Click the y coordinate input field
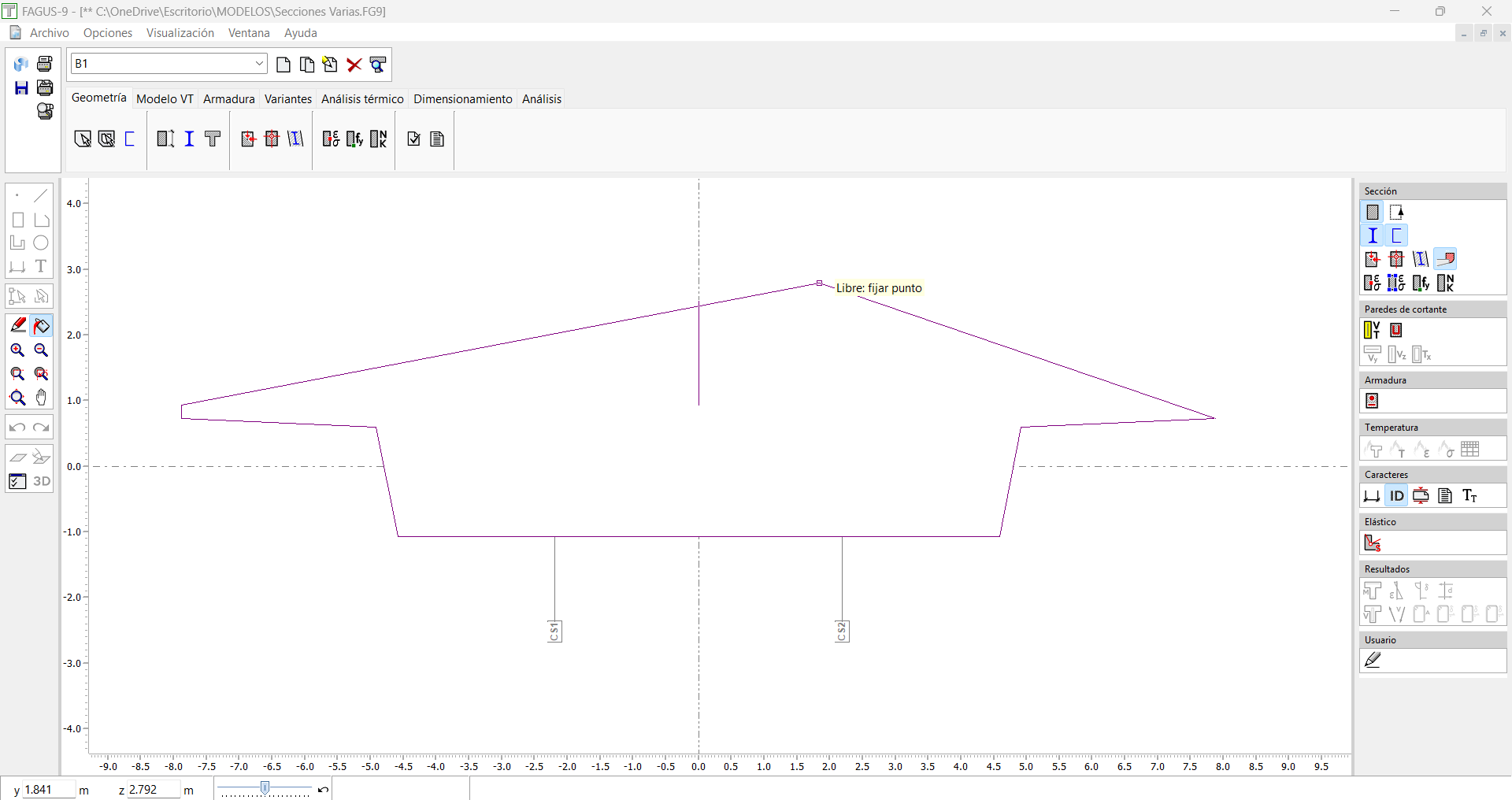Image resolution: width=1512 pixels, height=800 pixels. [x=49, y=790]
